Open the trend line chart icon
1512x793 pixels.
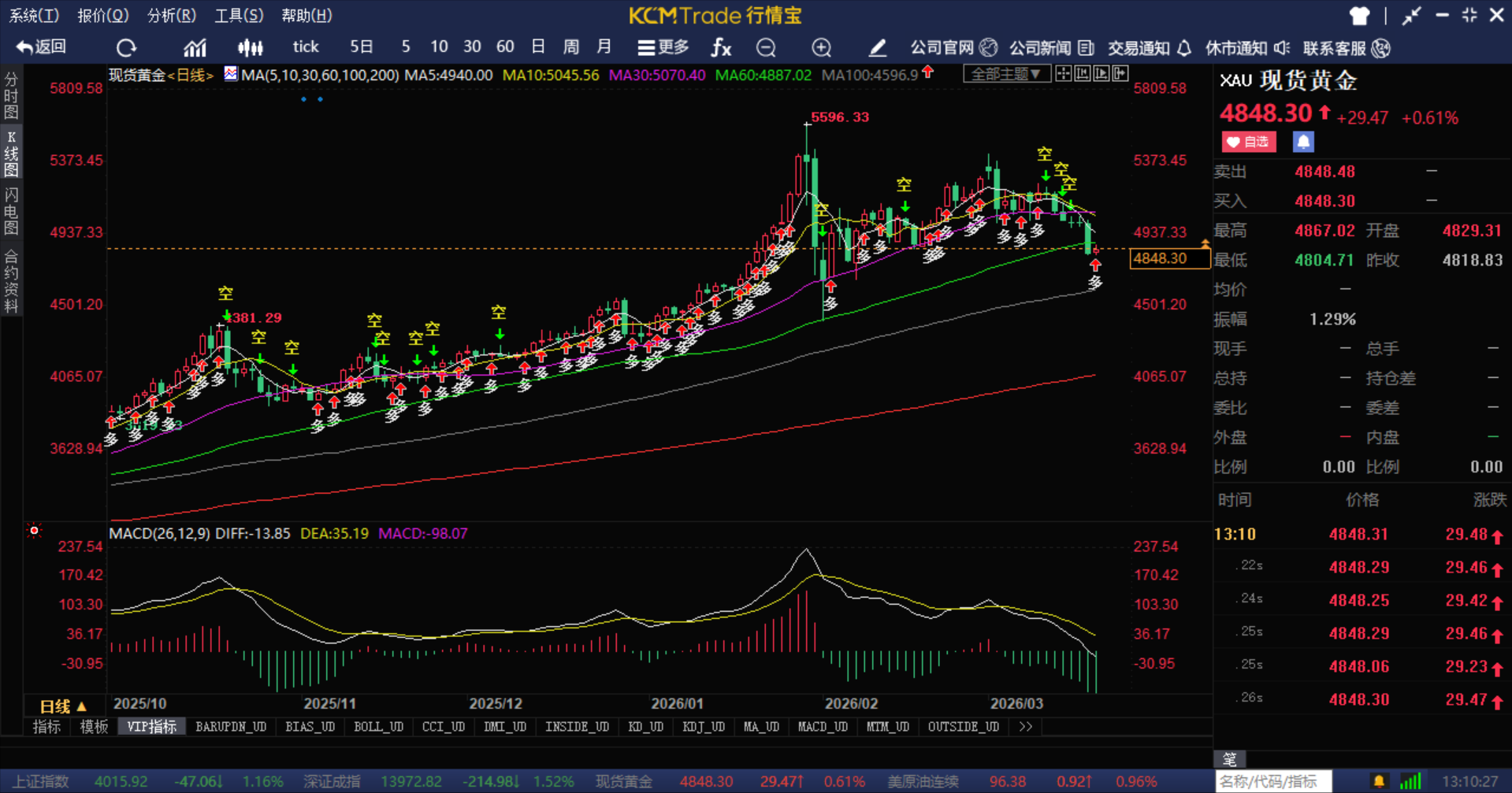click(195, 48)
